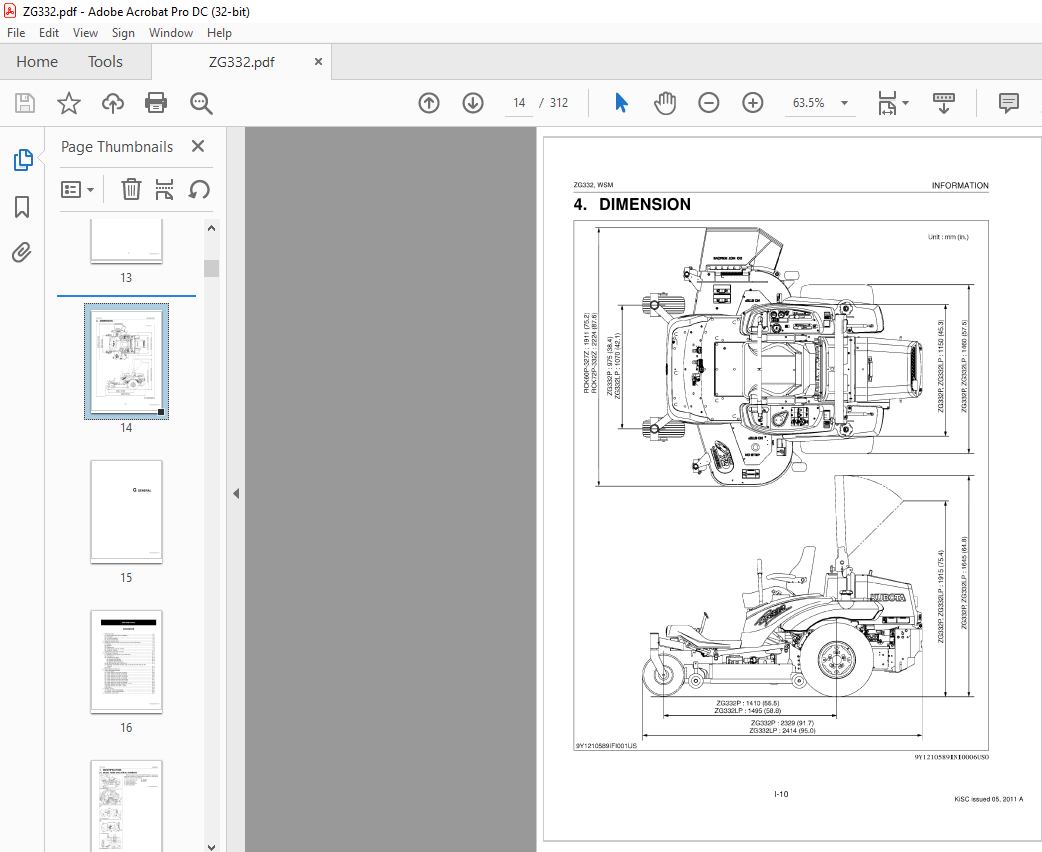Screen dimensions: 1042x852
Task: Select page 13 thumbnail
Action: click(x=126, y=242)
